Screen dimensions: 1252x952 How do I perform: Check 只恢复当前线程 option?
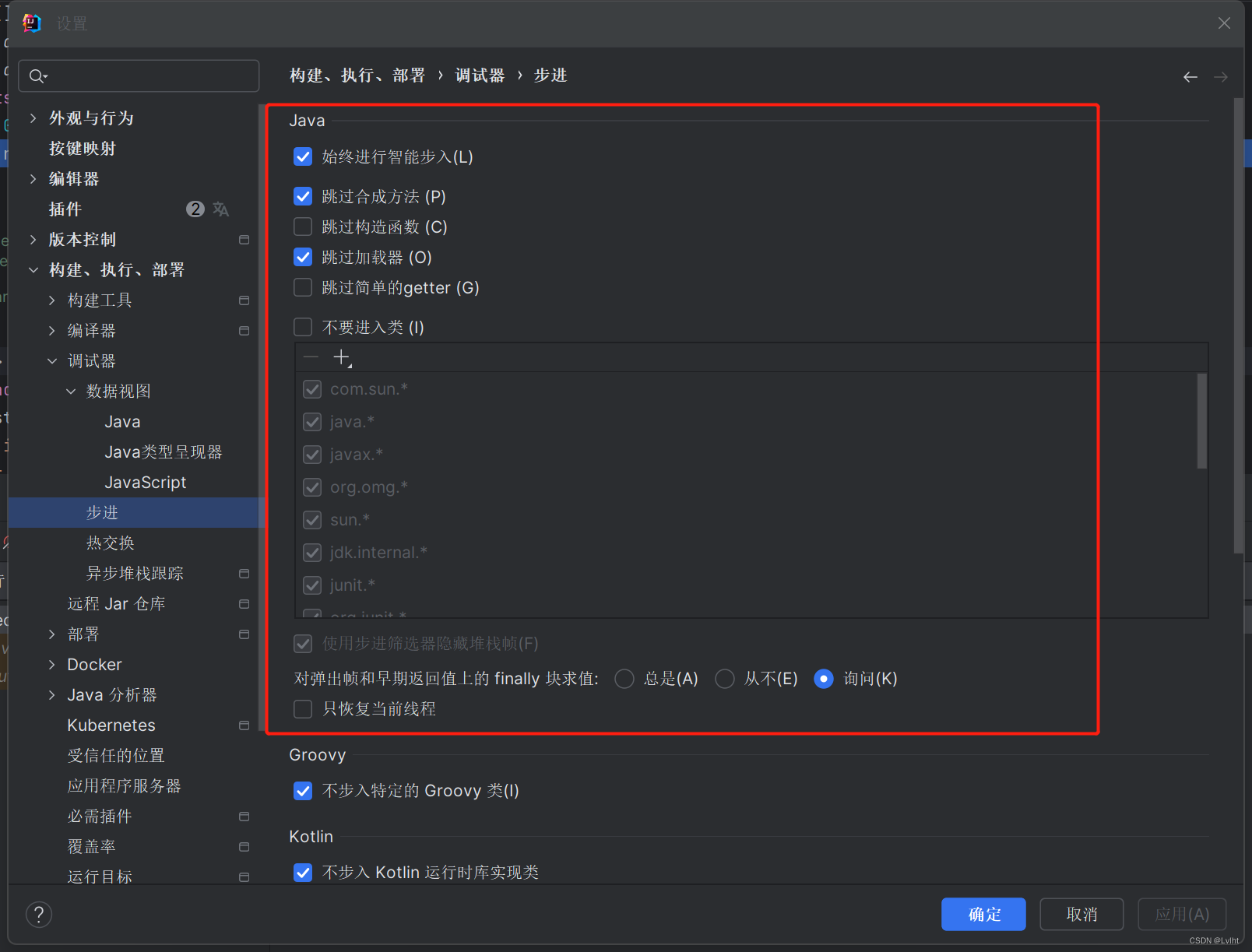(x=303, y=709)
